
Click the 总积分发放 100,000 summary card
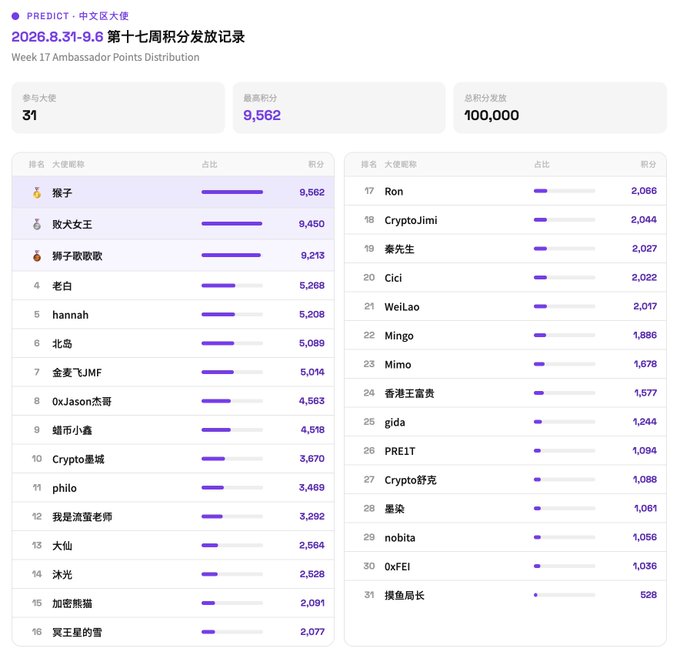(x=560, y=108)
